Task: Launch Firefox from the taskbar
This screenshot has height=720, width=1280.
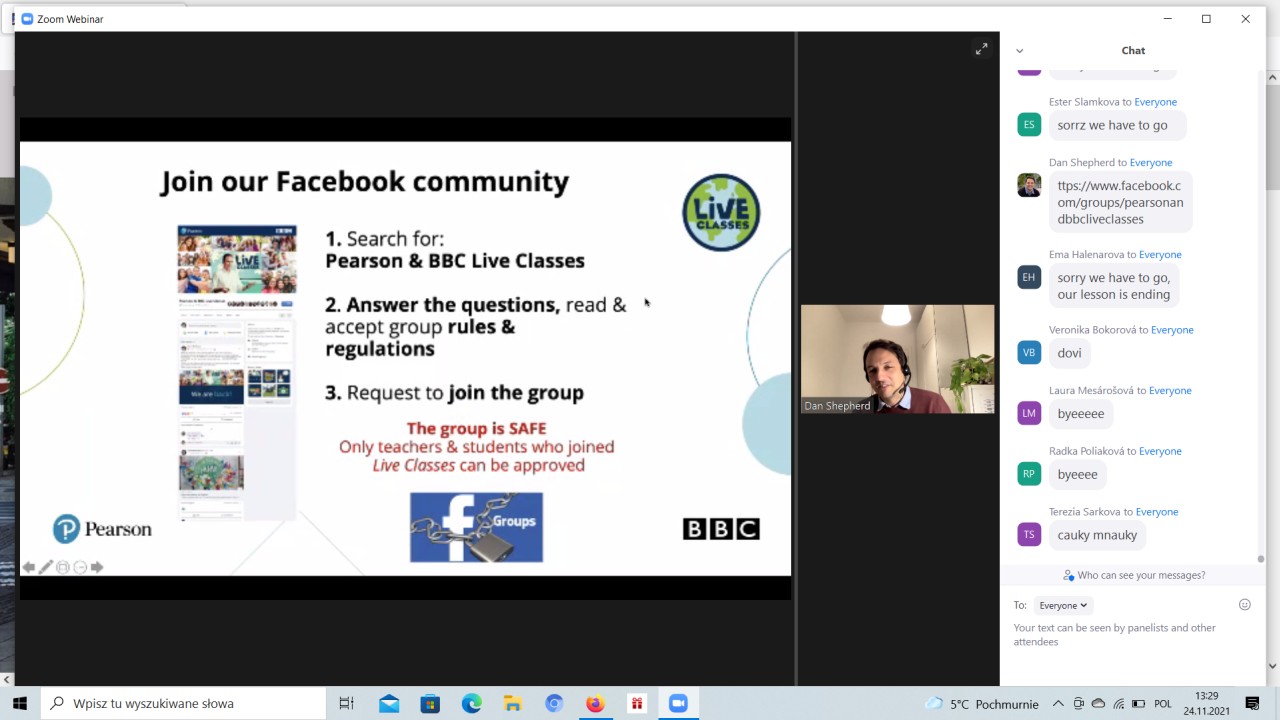Action: 595,704
